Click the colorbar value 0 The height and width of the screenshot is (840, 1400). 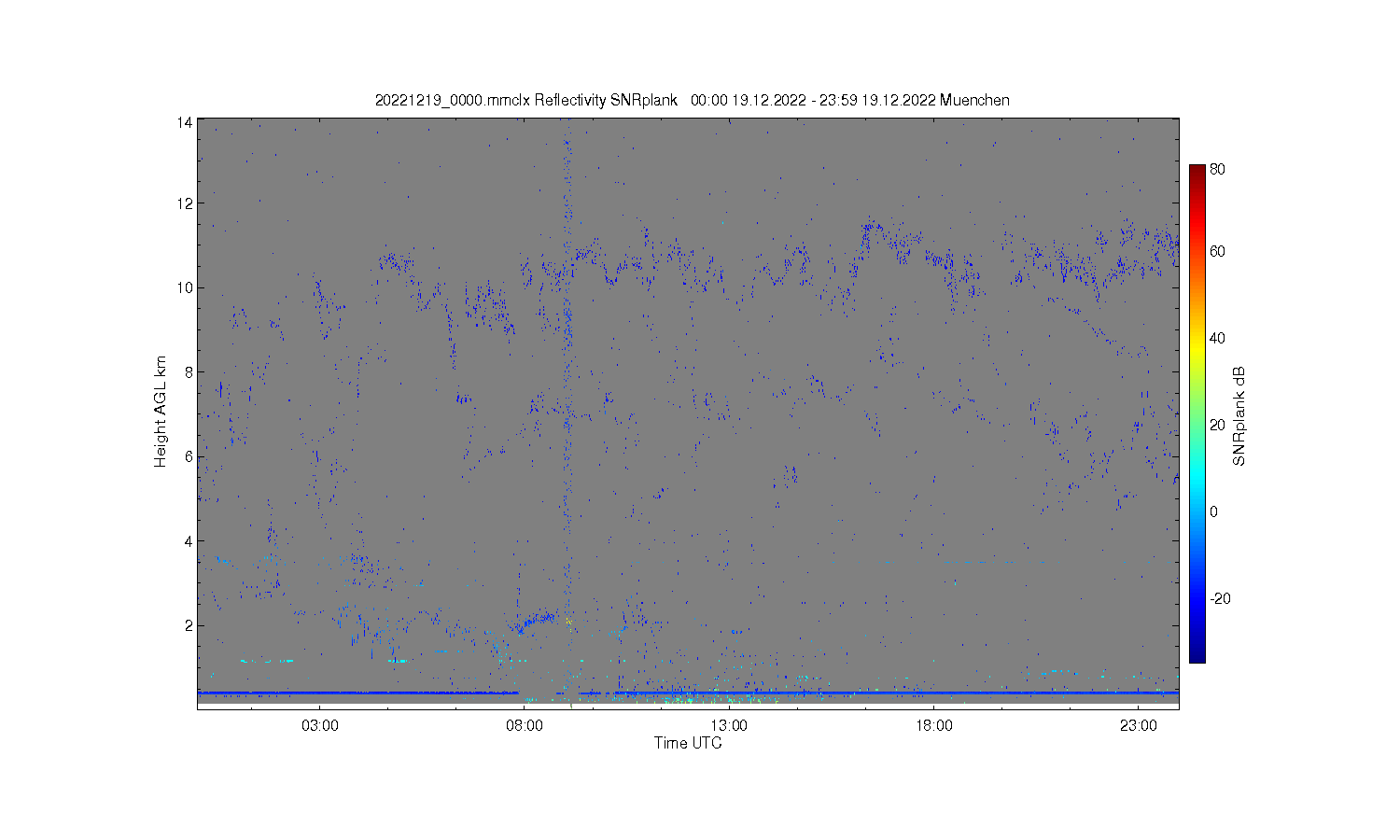coord(1213,511)
